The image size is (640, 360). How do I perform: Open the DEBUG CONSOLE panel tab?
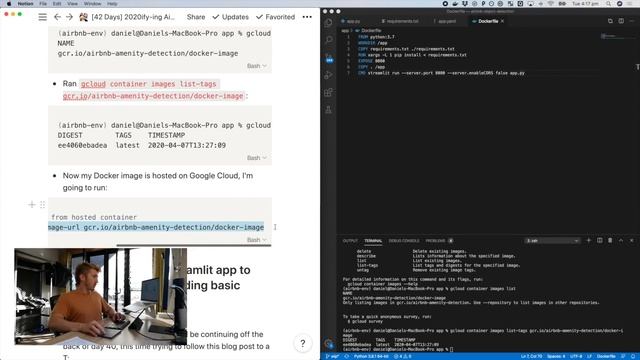click(404, 240)
